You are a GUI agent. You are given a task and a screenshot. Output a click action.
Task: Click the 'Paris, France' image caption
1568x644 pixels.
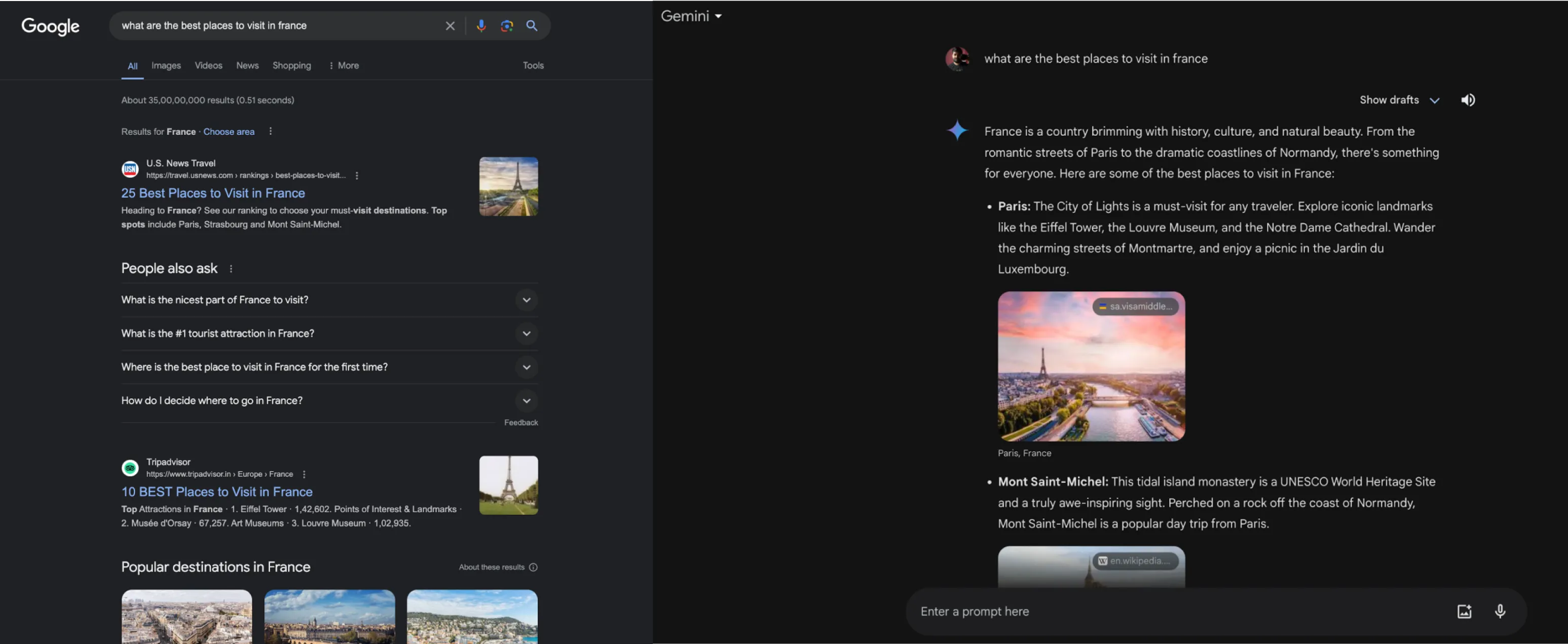[x=1024, y=453]
